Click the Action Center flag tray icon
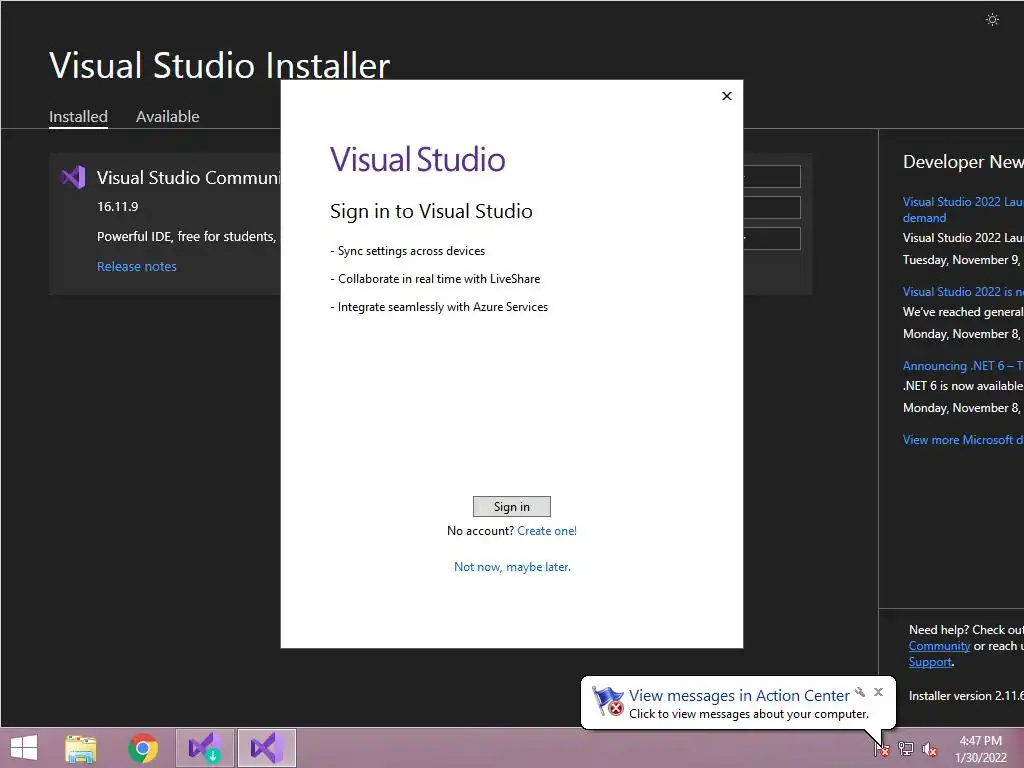The image size is (1024, 768). coord(881,748)
